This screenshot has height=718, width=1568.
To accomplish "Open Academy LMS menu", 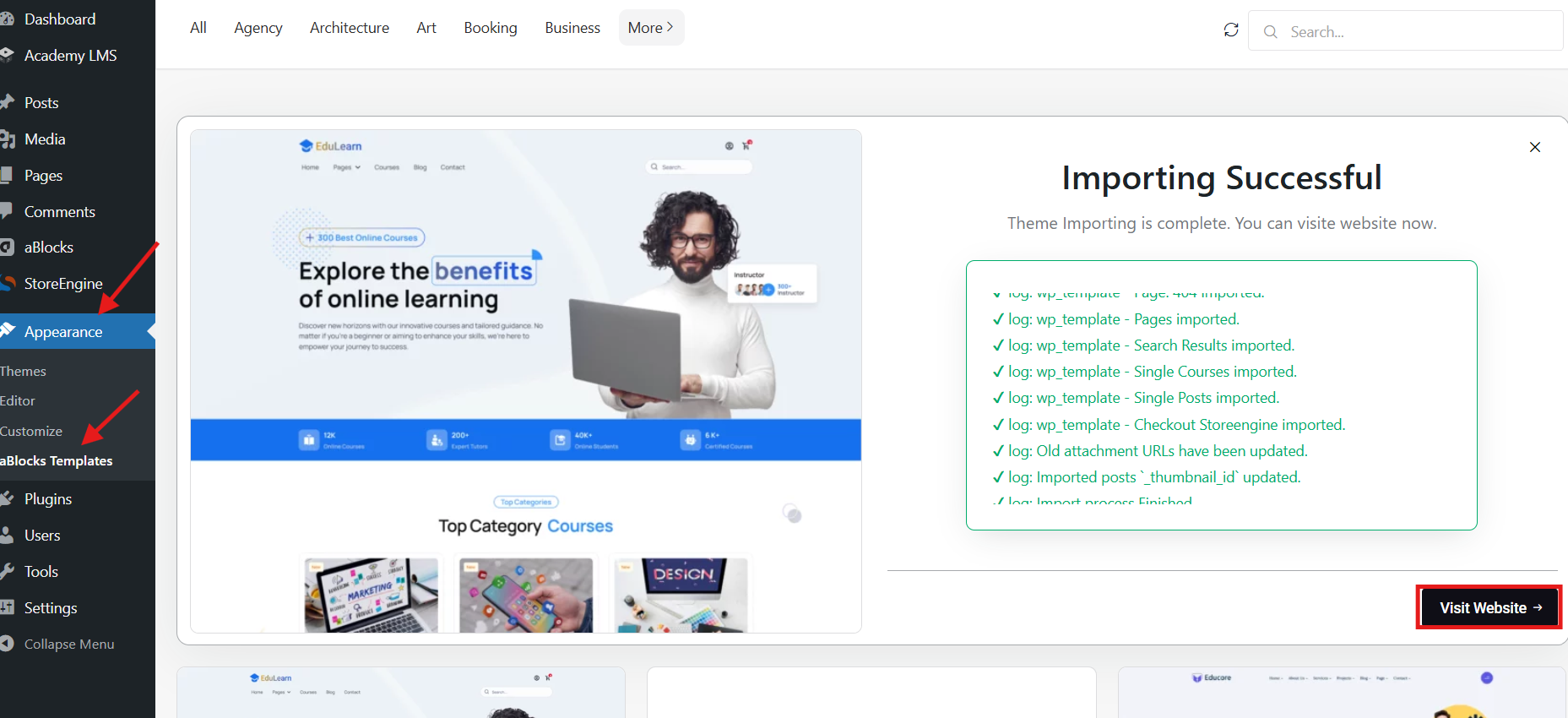I will click(70, 56).
